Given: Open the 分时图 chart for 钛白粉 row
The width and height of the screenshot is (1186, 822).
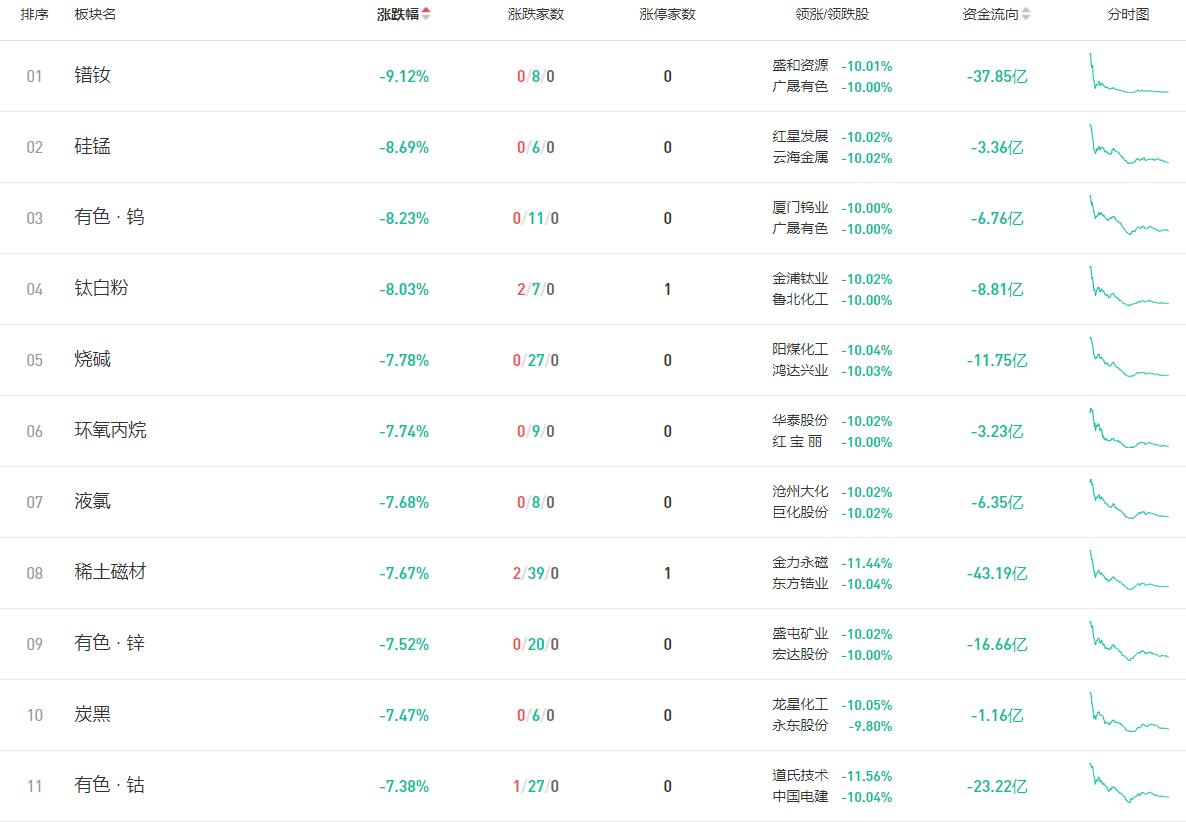Looking at the screenshot, I should click(x=1129, y=287).
